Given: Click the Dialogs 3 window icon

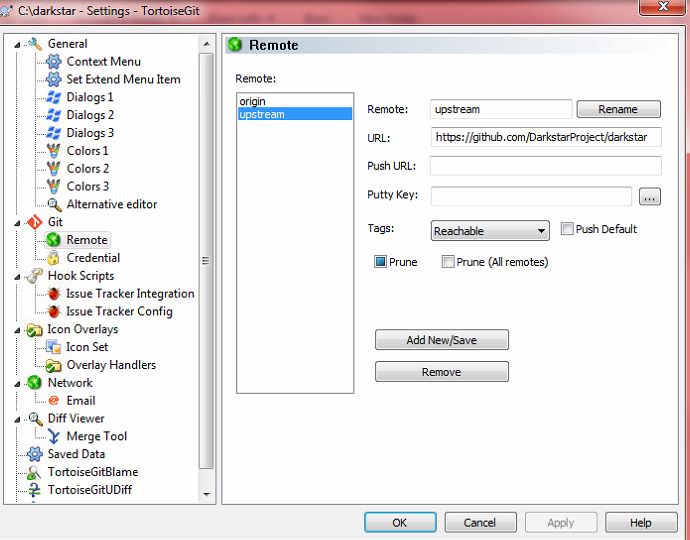Looking at the screenshot, I should tap(54, 133).
